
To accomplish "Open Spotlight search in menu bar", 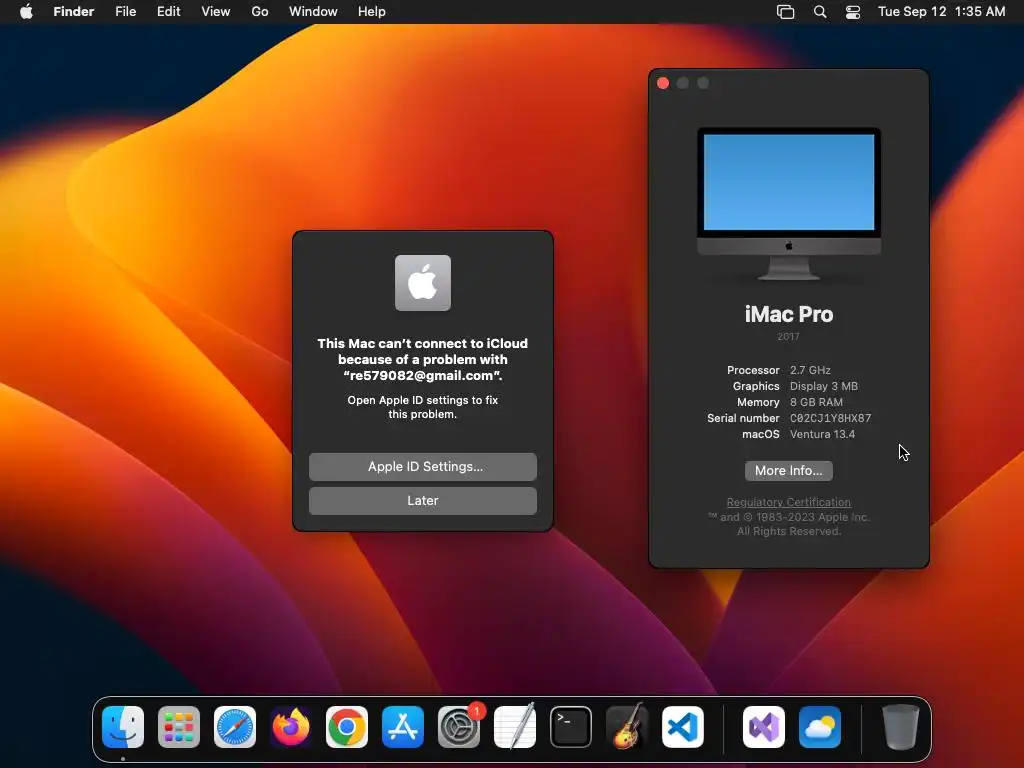I will (820, 12).
